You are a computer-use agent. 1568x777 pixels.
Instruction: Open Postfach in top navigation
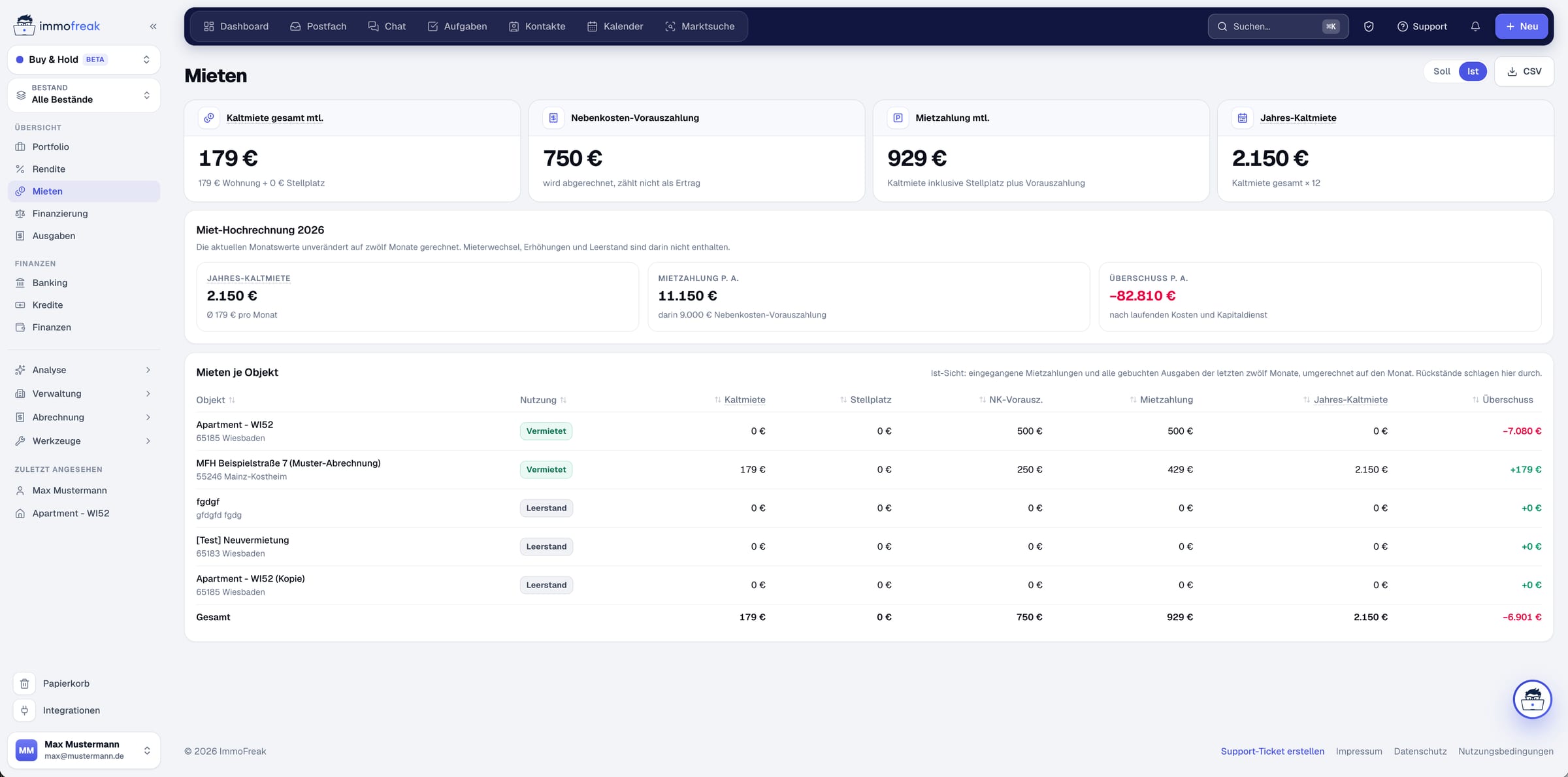tap(318, 26)
